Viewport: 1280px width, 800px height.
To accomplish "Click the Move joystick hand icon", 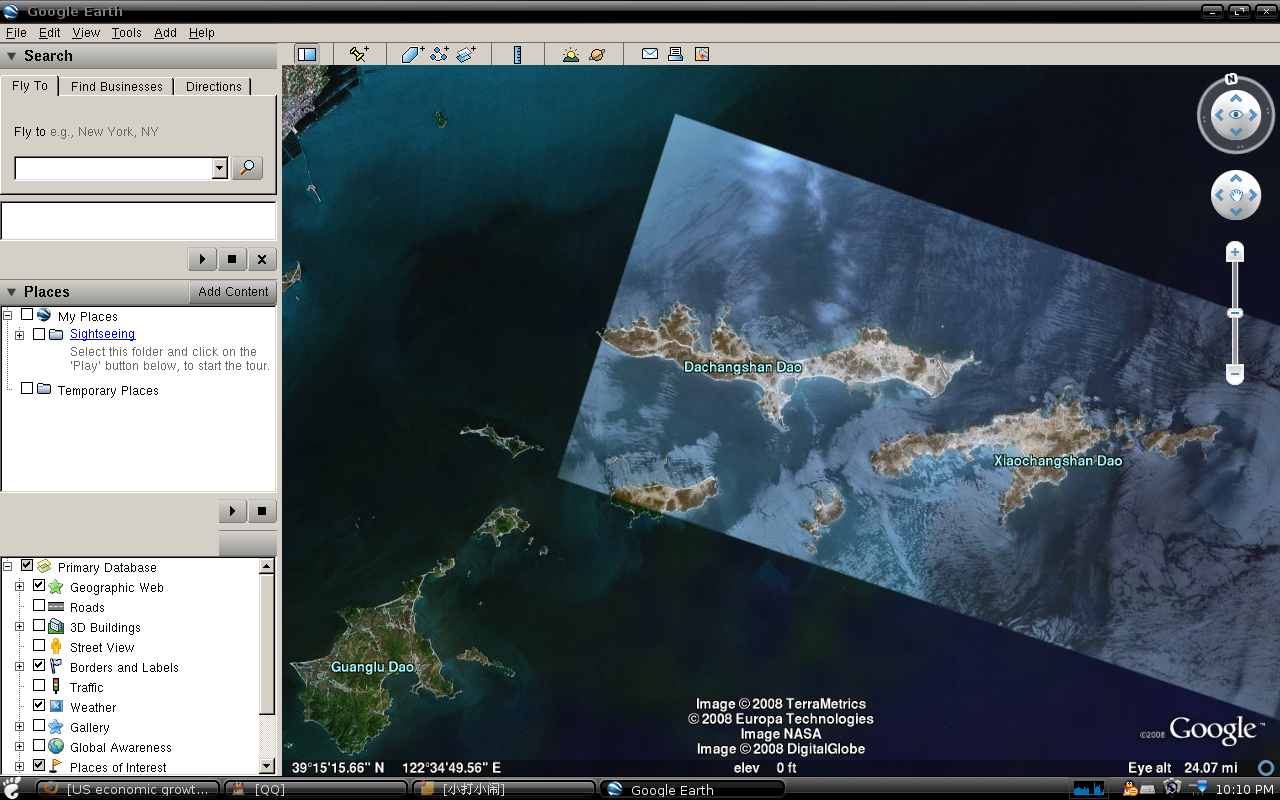I will (1236, 195).
